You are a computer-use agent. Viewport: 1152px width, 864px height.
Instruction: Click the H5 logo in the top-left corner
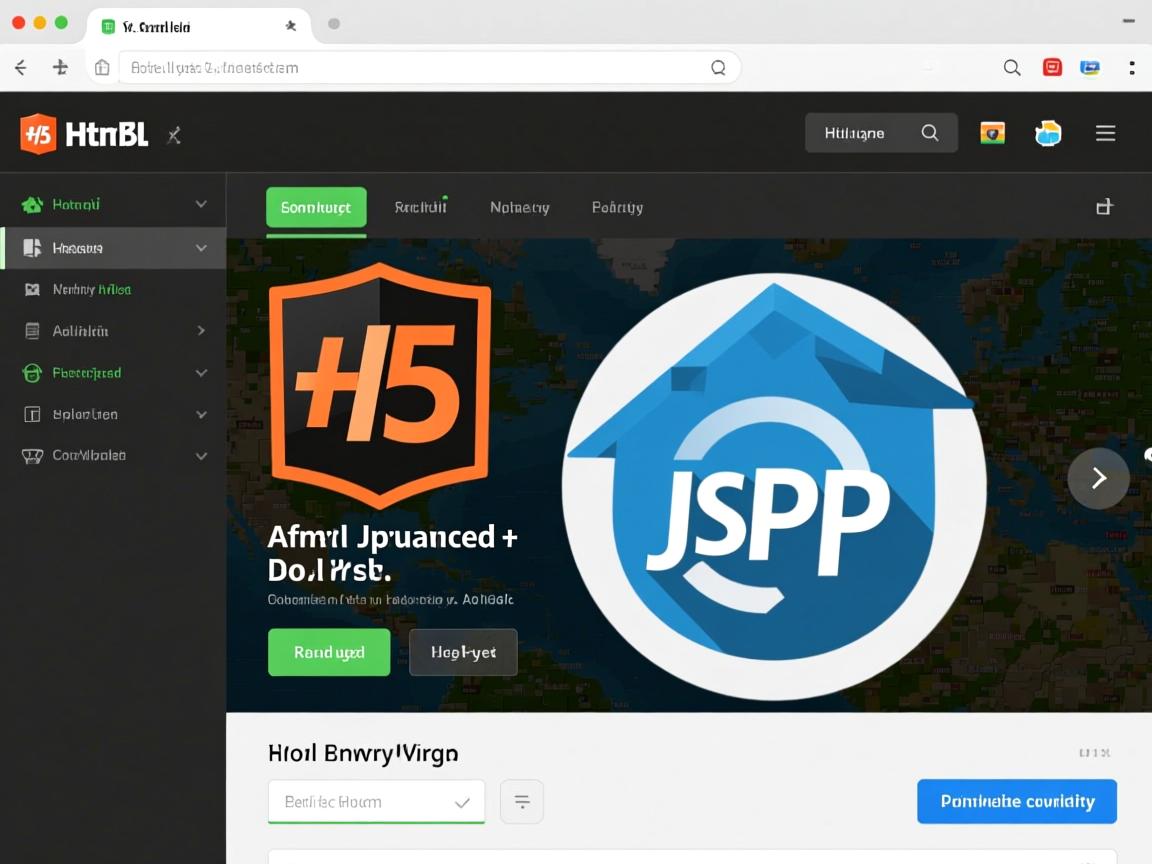coord(37,133)
